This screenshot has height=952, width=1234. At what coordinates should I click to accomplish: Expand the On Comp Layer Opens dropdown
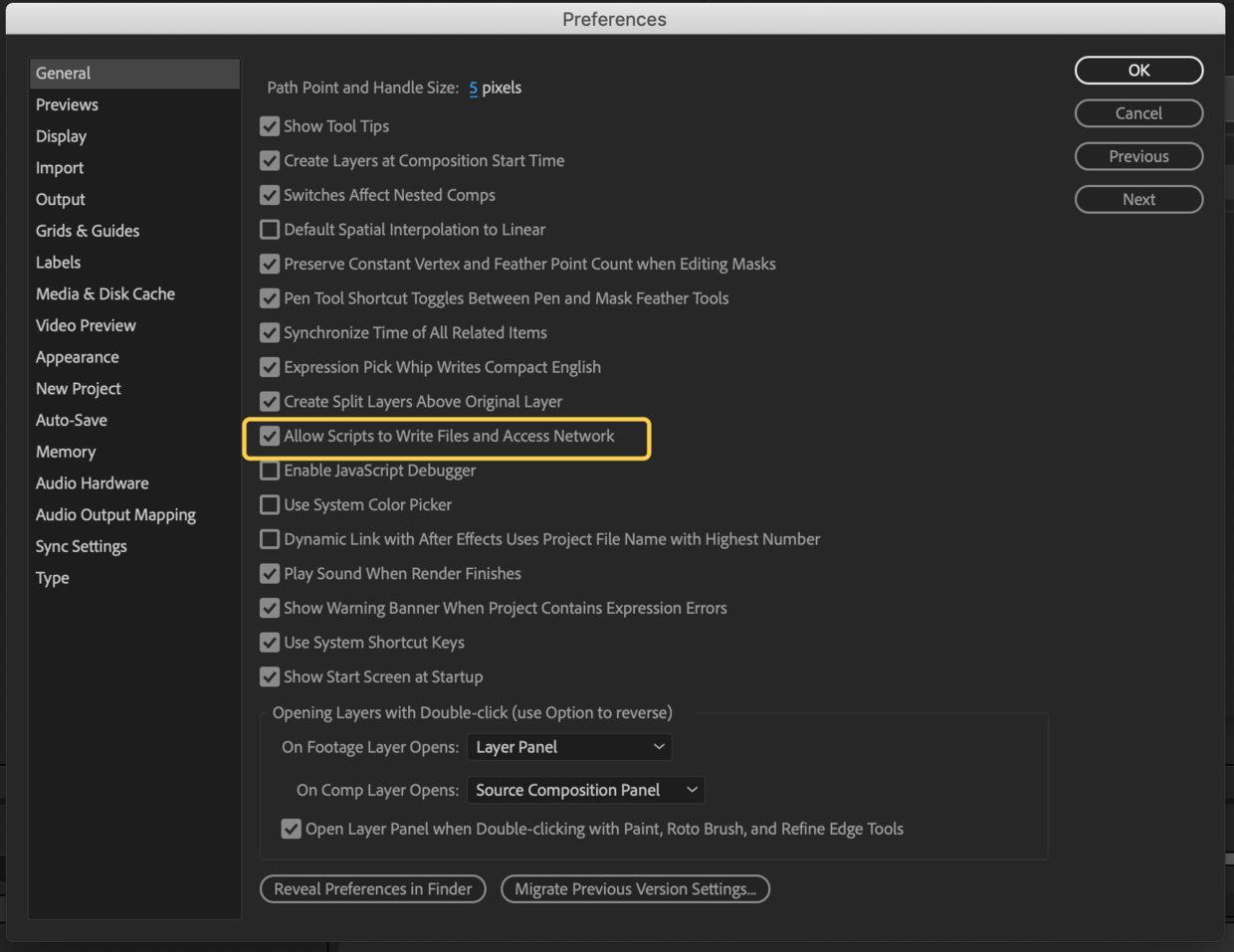pos(586,790)
